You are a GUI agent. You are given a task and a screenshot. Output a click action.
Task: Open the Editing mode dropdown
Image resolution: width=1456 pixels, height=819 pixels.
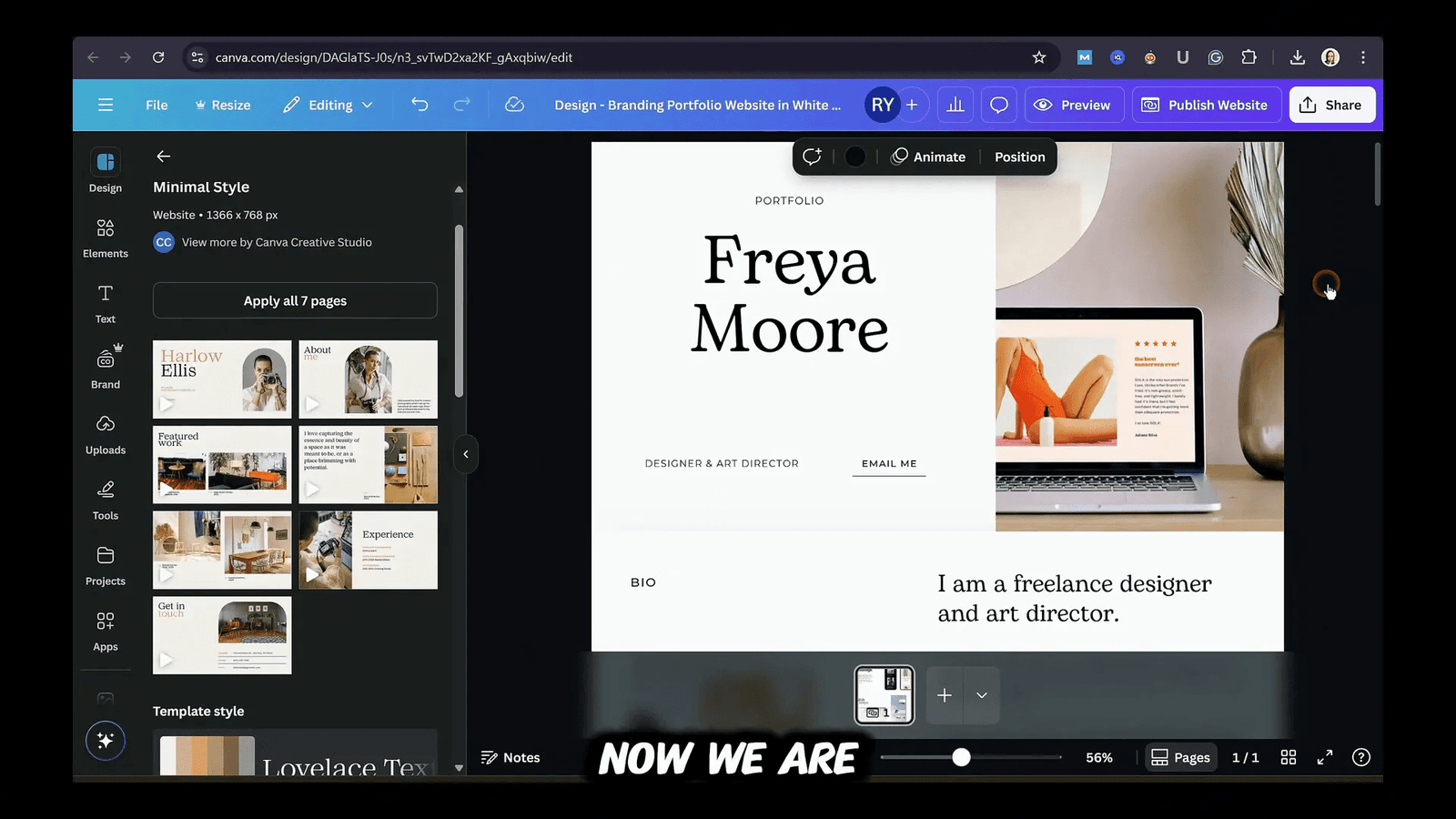point(328,105)
